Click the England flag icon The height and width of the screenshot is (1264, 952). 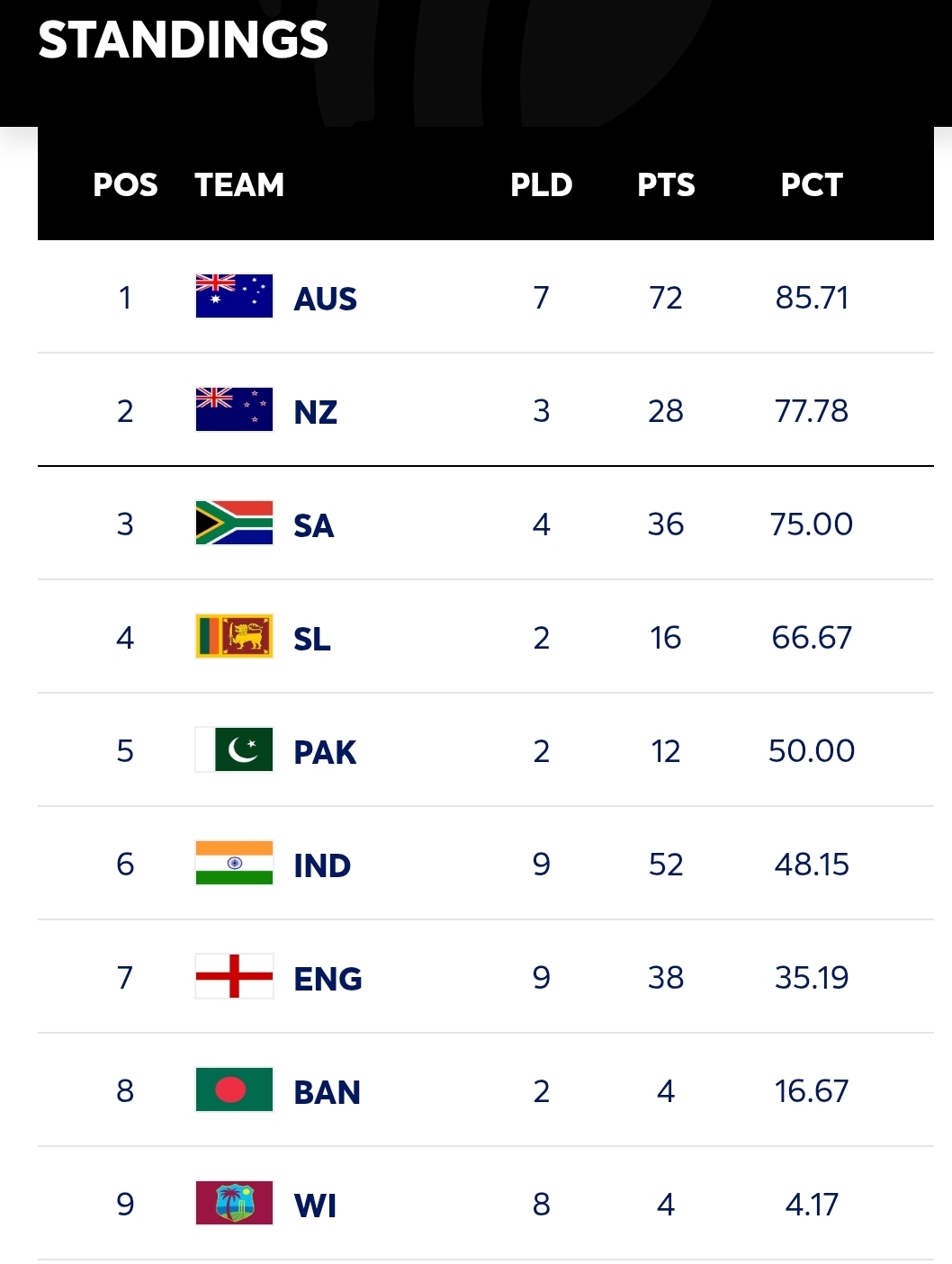click(x=234, y=977)
